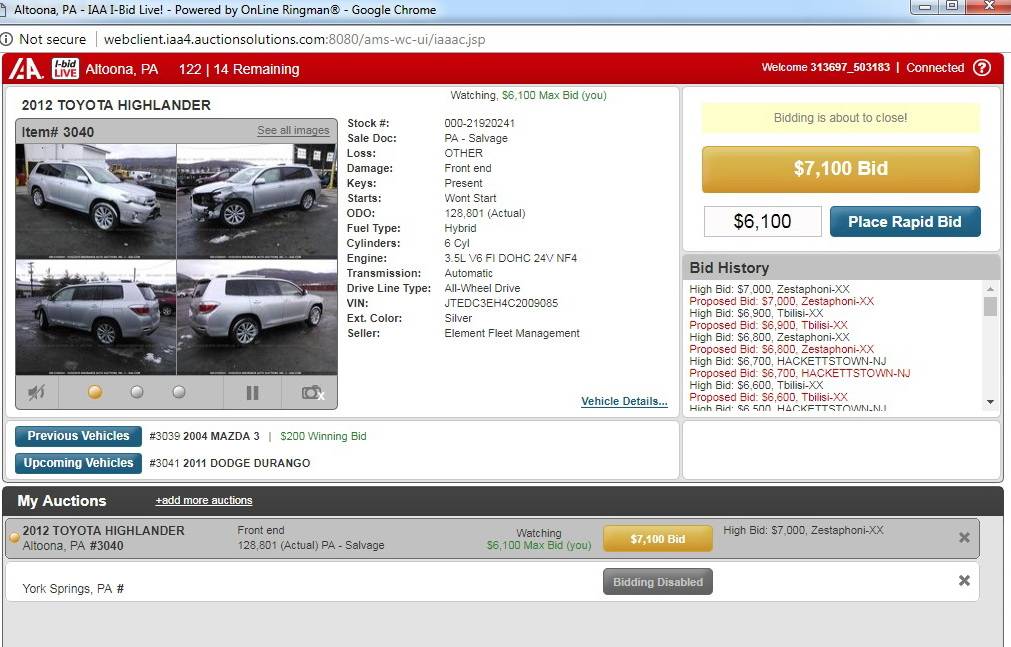1011x647 pixels.
Task: Click the Bidding Disabled button
Action: (658, 582)
